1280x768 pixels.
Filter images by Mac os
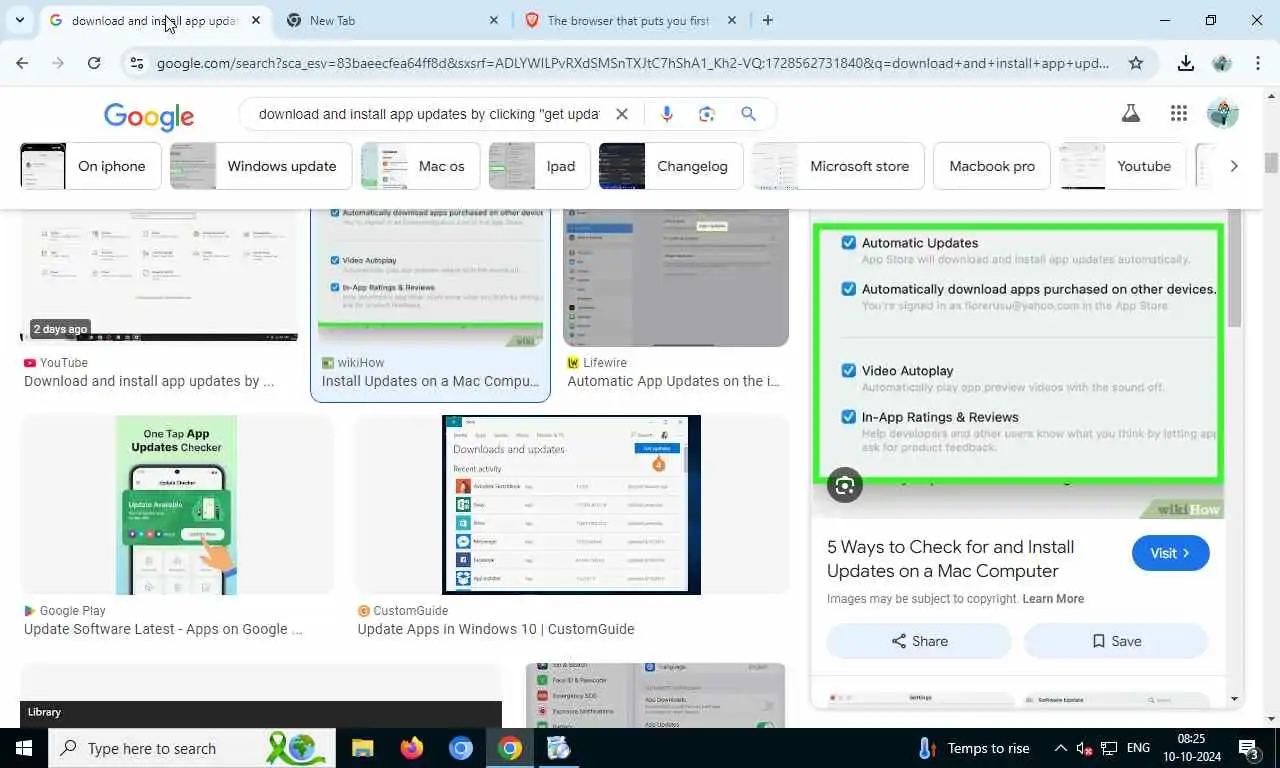pyautogui.click(x=420, y=166)
